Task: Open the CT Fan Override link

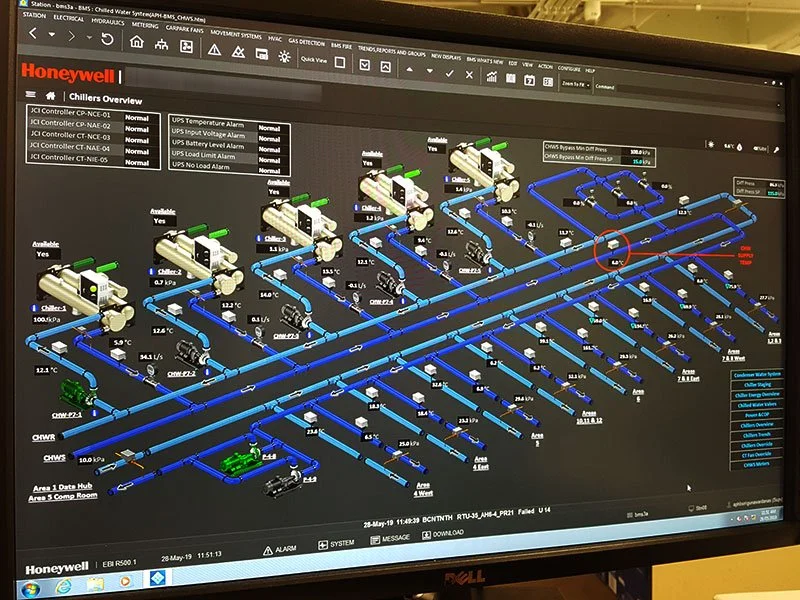Action: [x=756, y=455]
